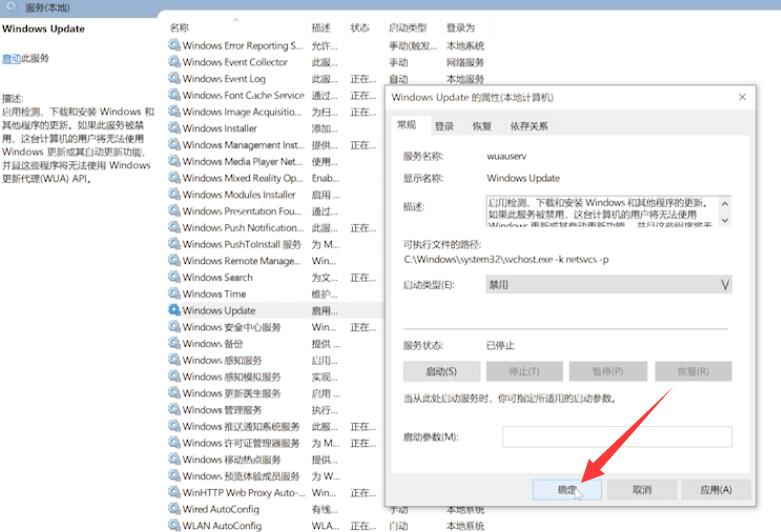
Task: Select the Wired AutoConfig service name
Action: click(221, 509)
